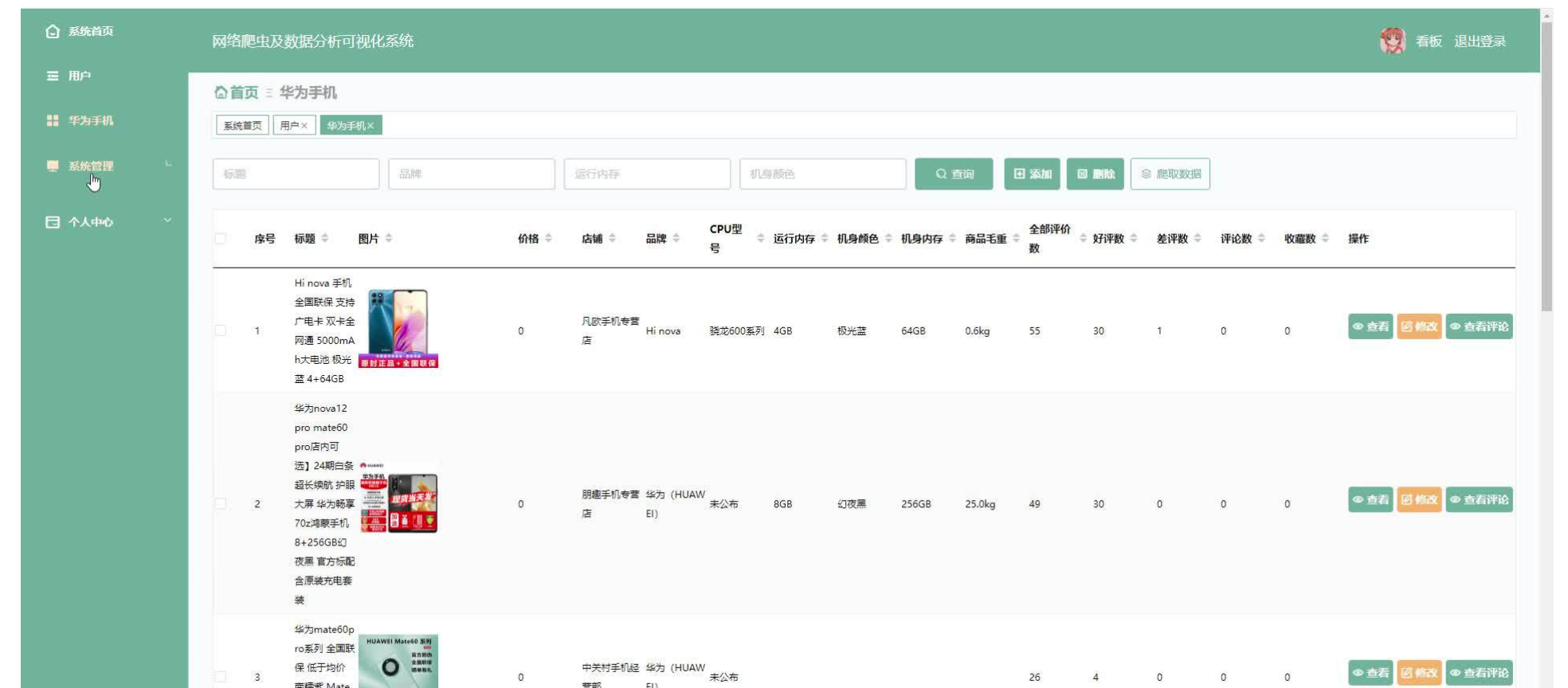
Task: Click the 添加 add button
Action: (x=1032, y=174)
